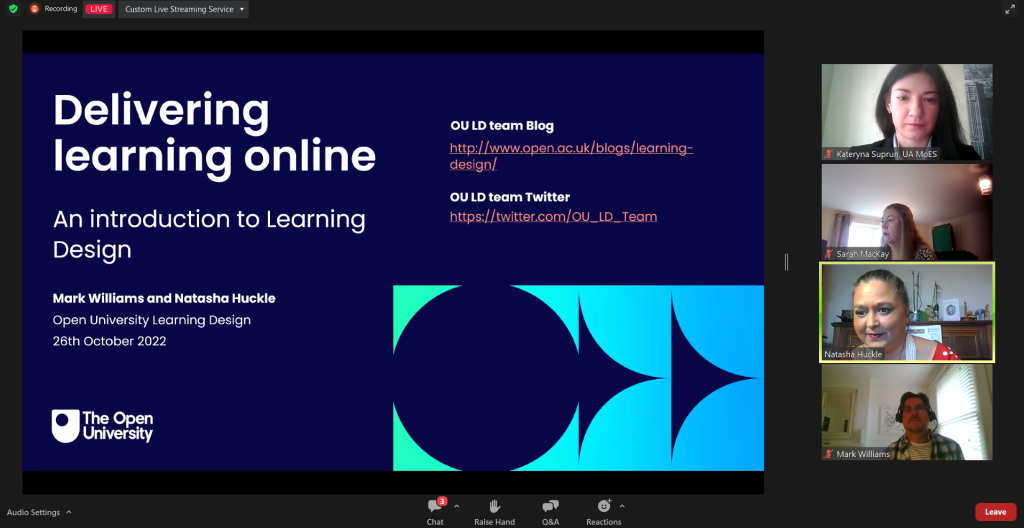Expand the Chat options caret
Image resolution: width=1024 pixels, height=528 pixels.
[456, 506]
